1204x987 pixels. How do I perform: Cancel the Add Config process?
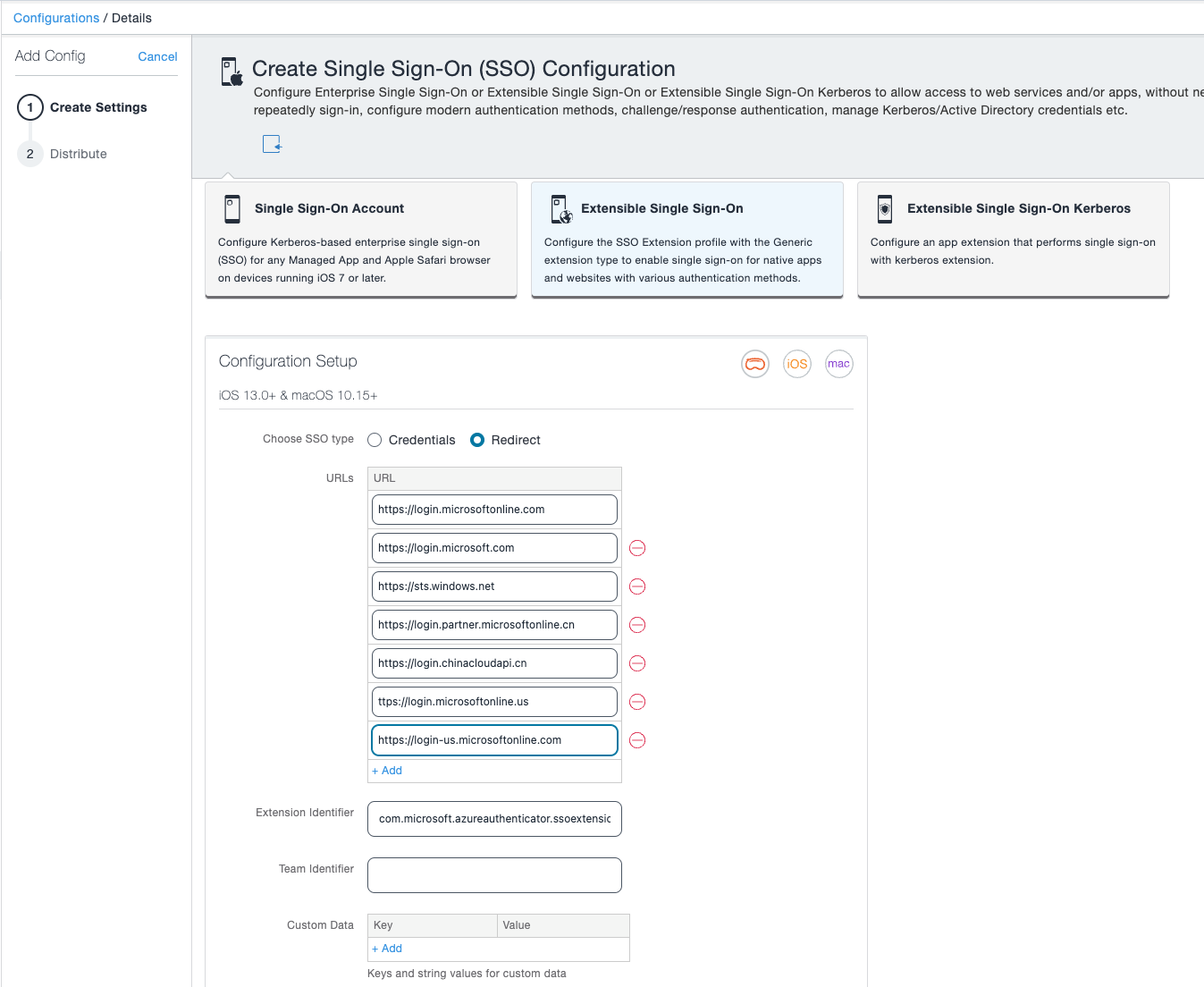tap(157, 56)
